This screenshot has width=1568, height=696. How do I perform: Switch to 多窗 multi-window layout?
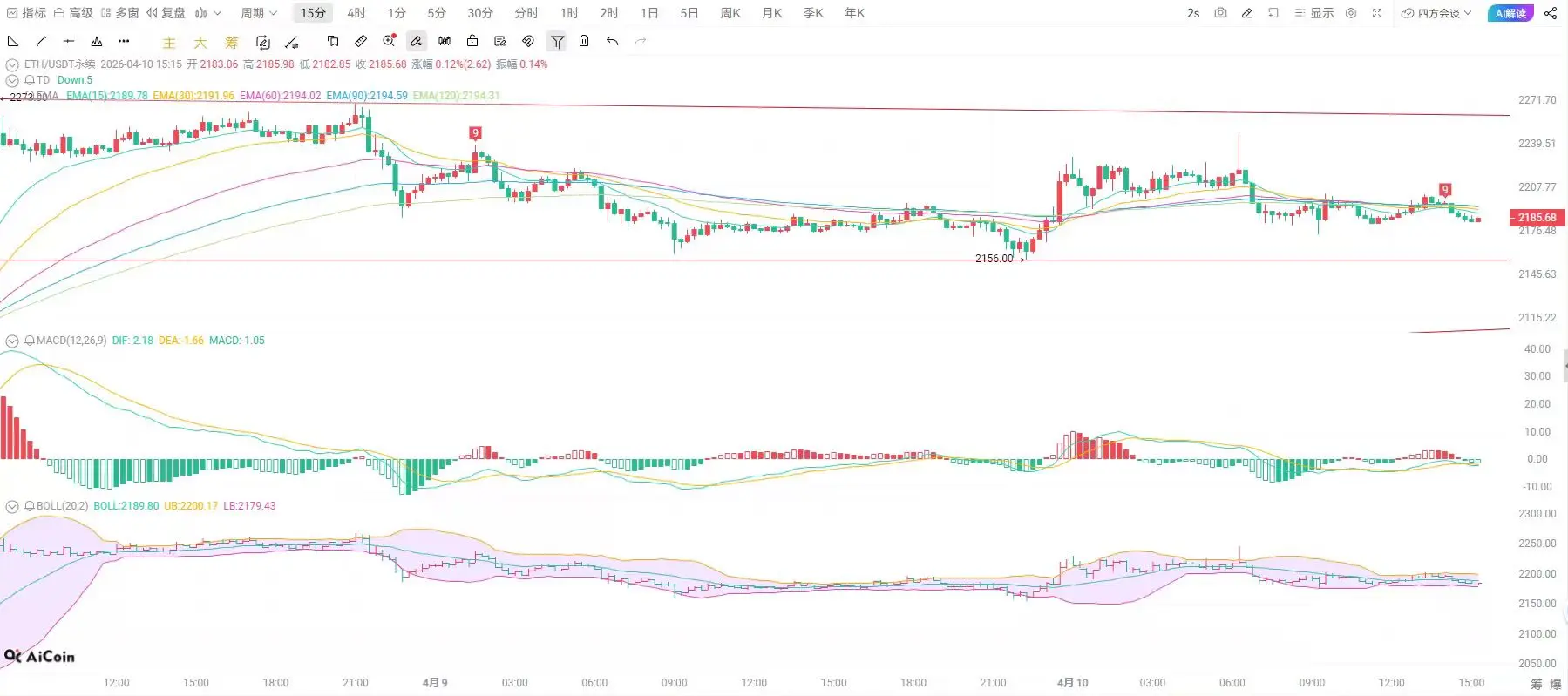click(x=119, y=13)
